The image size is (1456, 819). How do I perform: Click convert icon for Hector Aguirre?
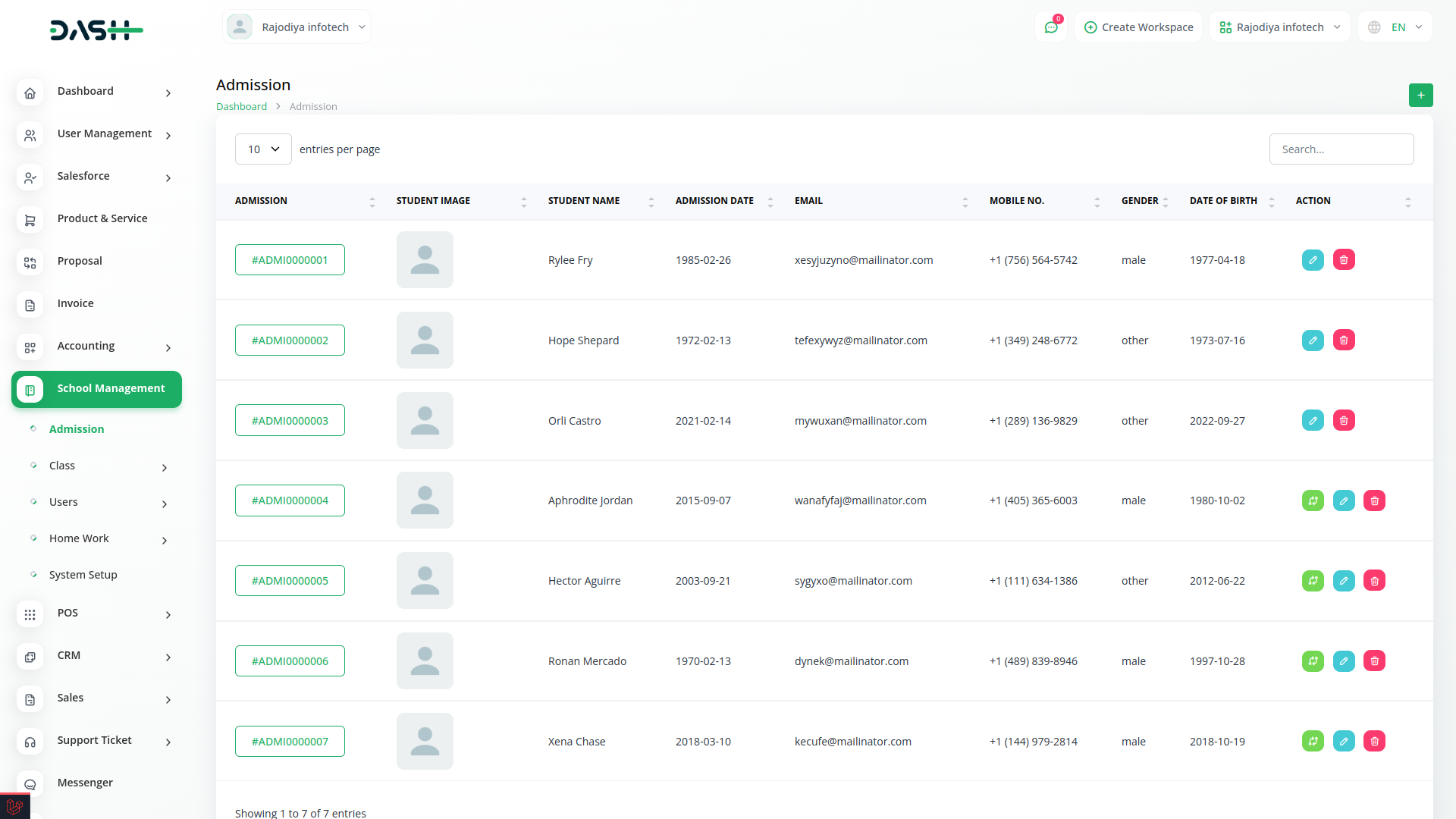click(1313, 581)
